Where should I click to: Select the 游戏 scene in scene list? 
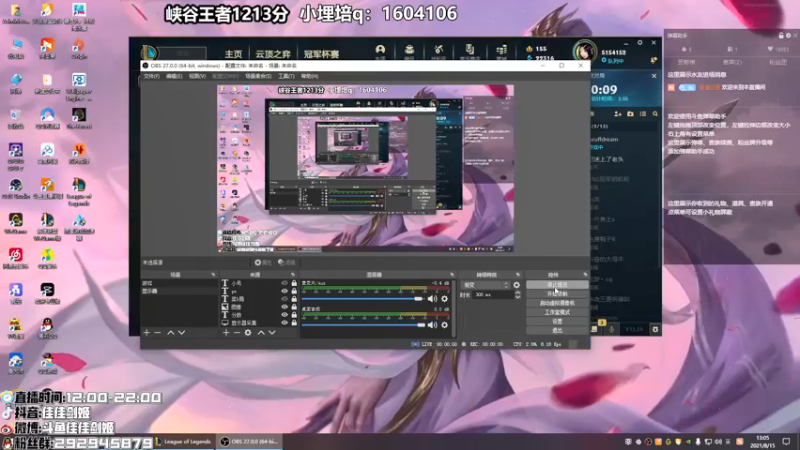pos(179,283)
